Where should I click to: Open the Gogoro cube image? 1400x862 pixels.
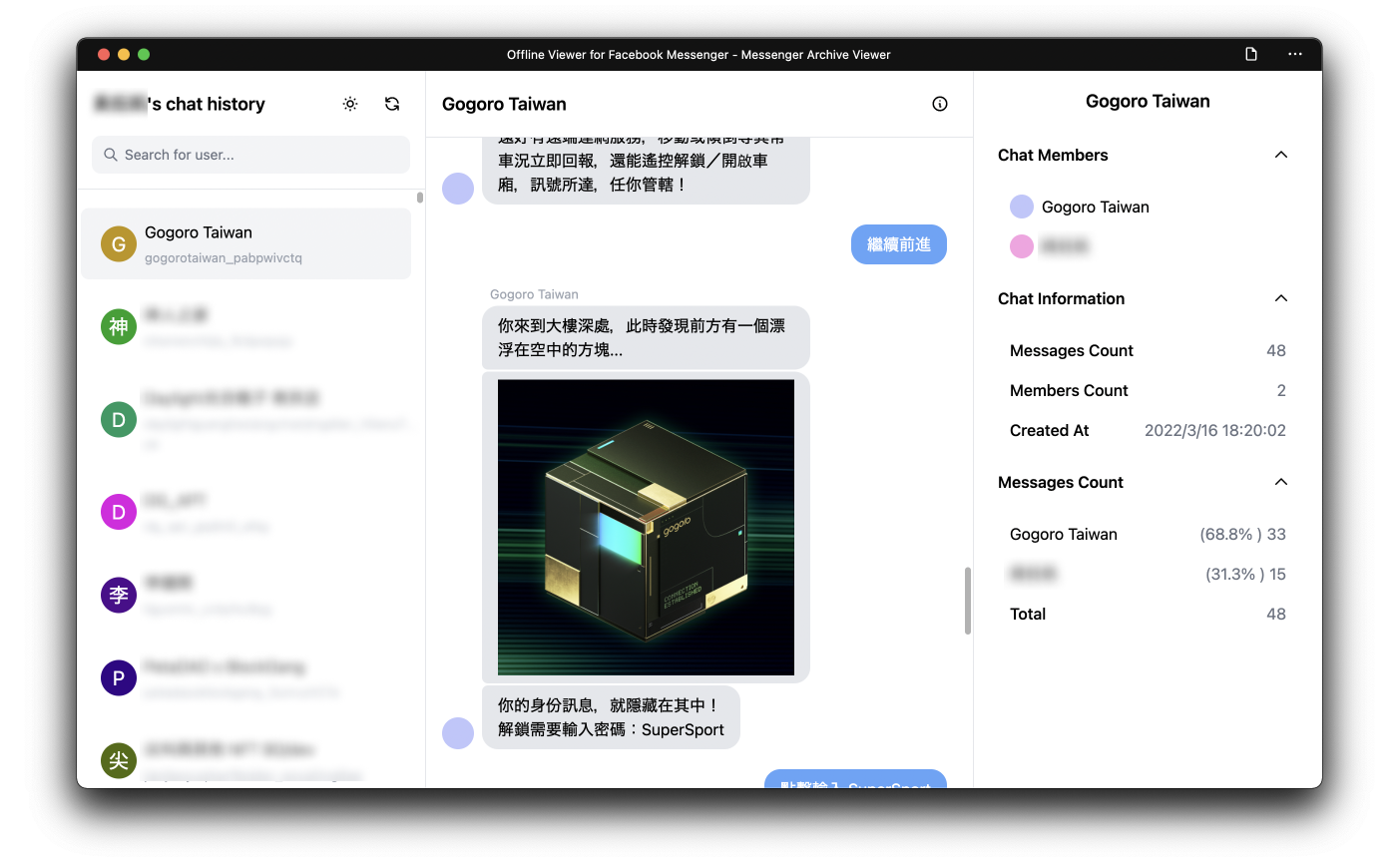[646, 527]
